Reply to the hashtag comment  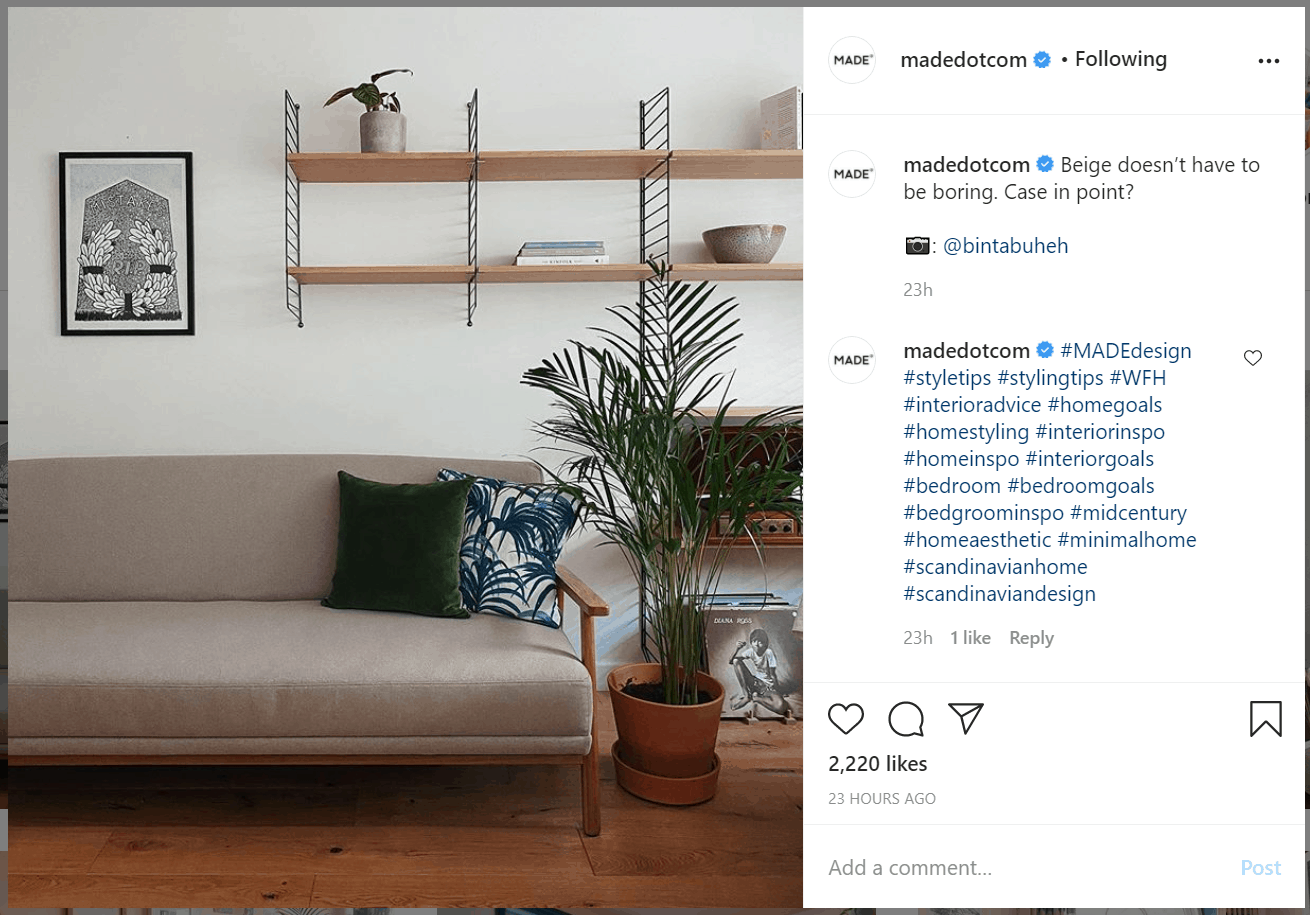tap(1031, 638)
